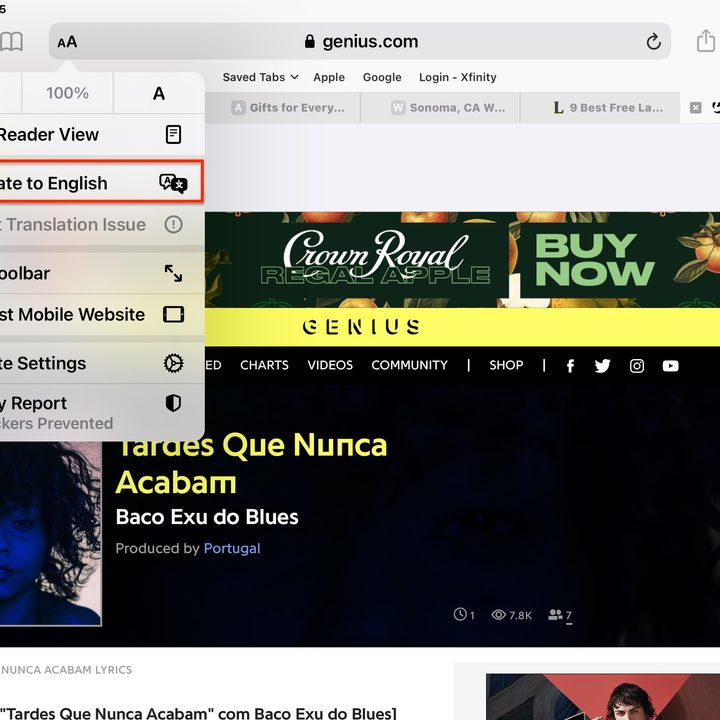This screenshot has width=720, height=720.
Task: Switch to Sonoma, CA W... tab
Action: click(x=440, y=107)
